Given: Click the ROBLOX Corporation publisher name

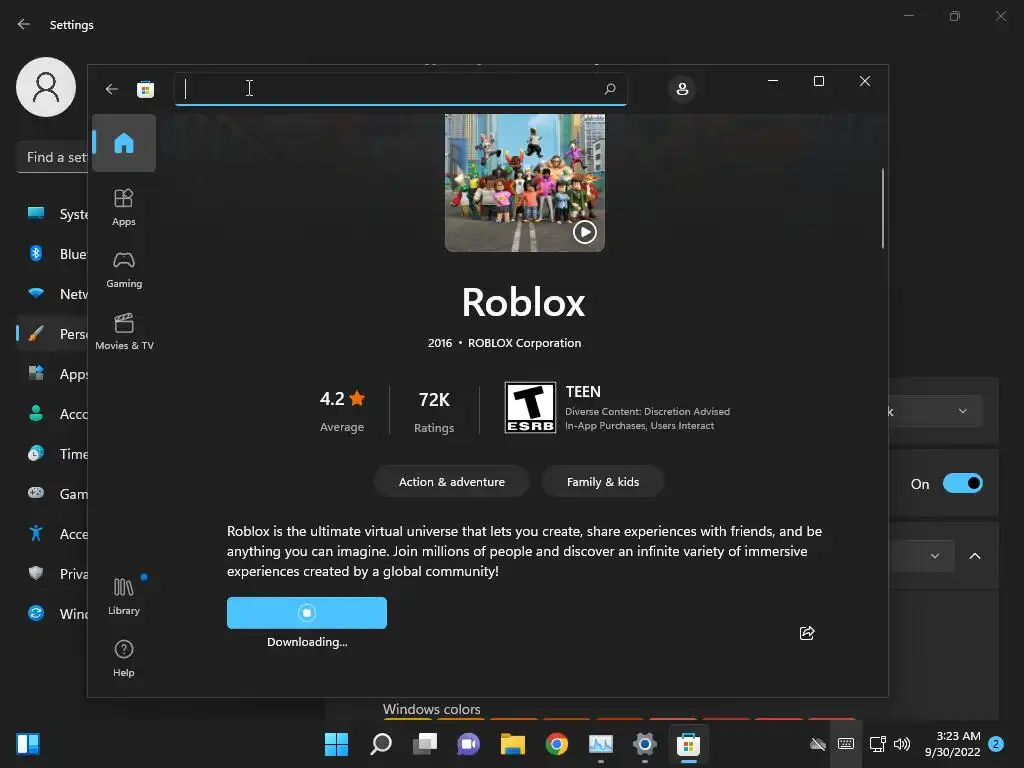Looking at the screenshot, I should coord(524,343).
